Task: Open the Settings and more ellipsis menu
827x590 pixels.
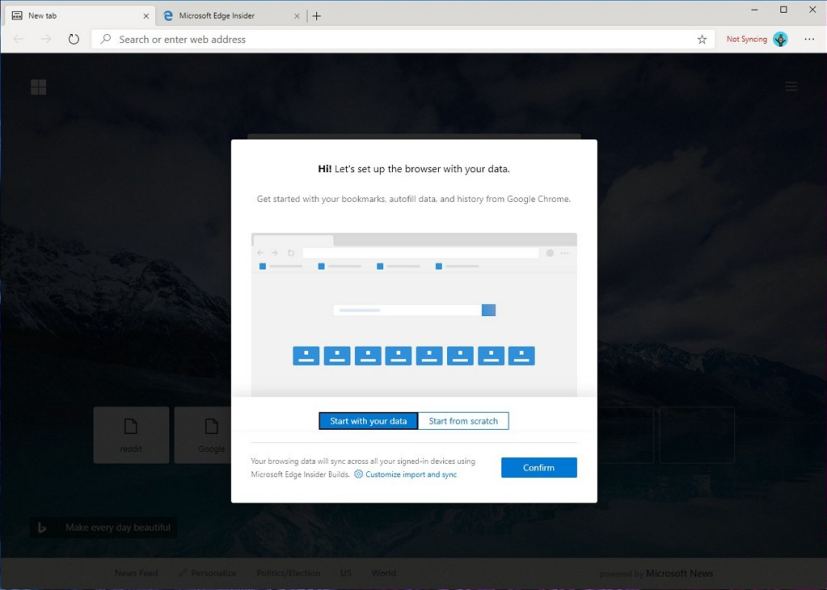Action: (810, 39)
